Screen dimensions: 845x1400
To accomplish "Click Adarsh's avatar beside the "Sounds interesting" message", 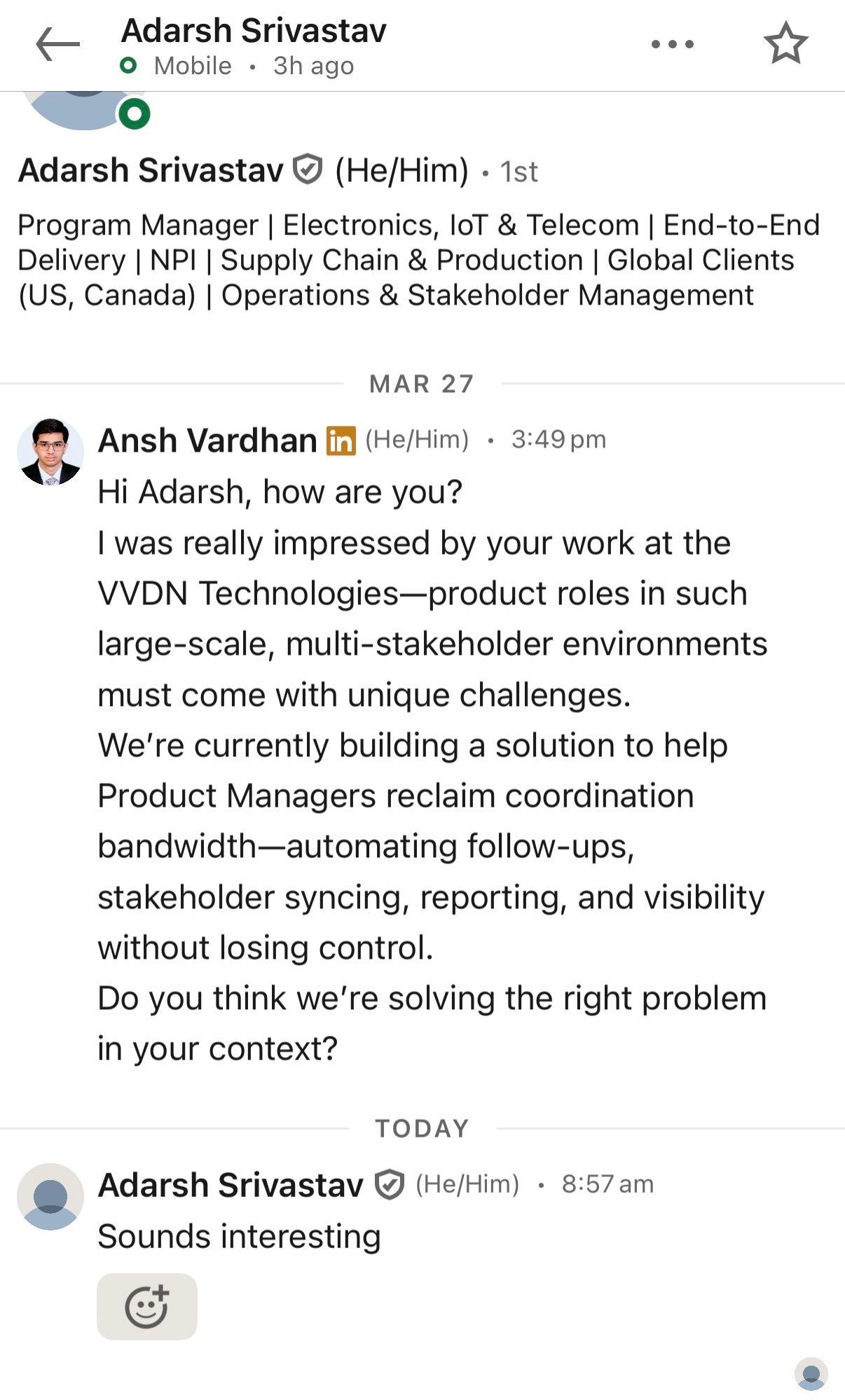I will [50, 1197].
